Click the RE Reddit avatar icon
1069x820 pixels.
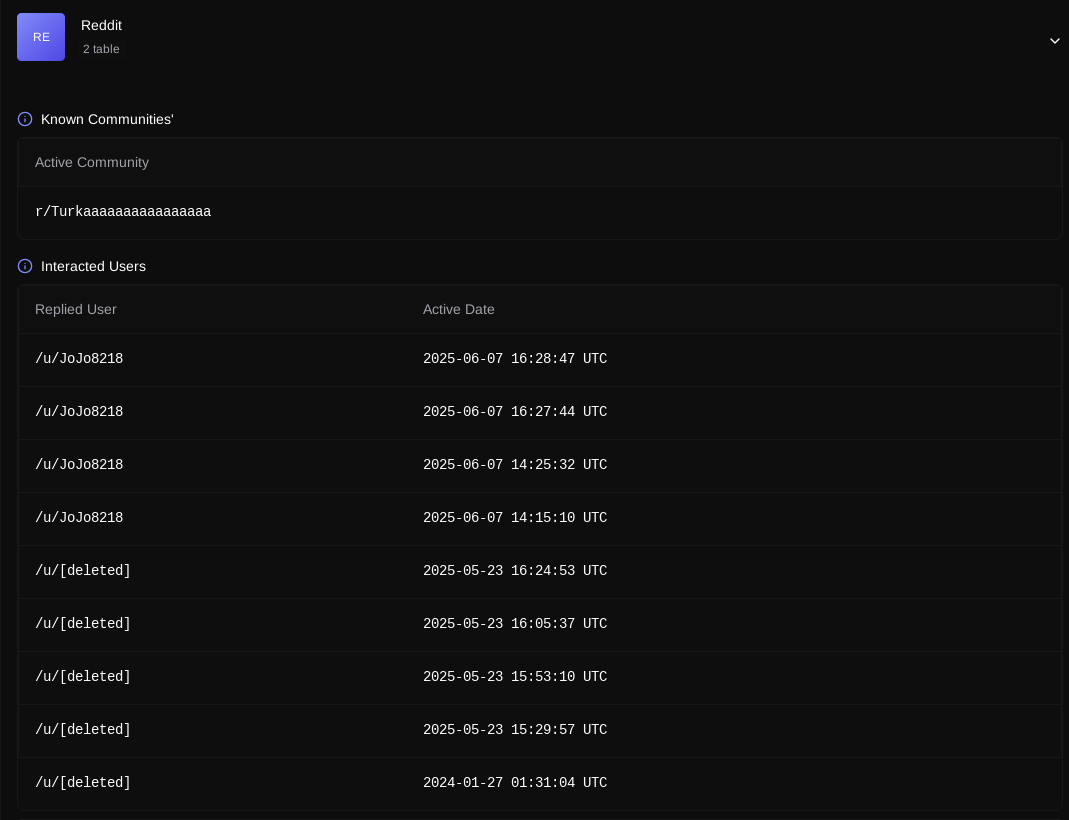pos(41,37)
